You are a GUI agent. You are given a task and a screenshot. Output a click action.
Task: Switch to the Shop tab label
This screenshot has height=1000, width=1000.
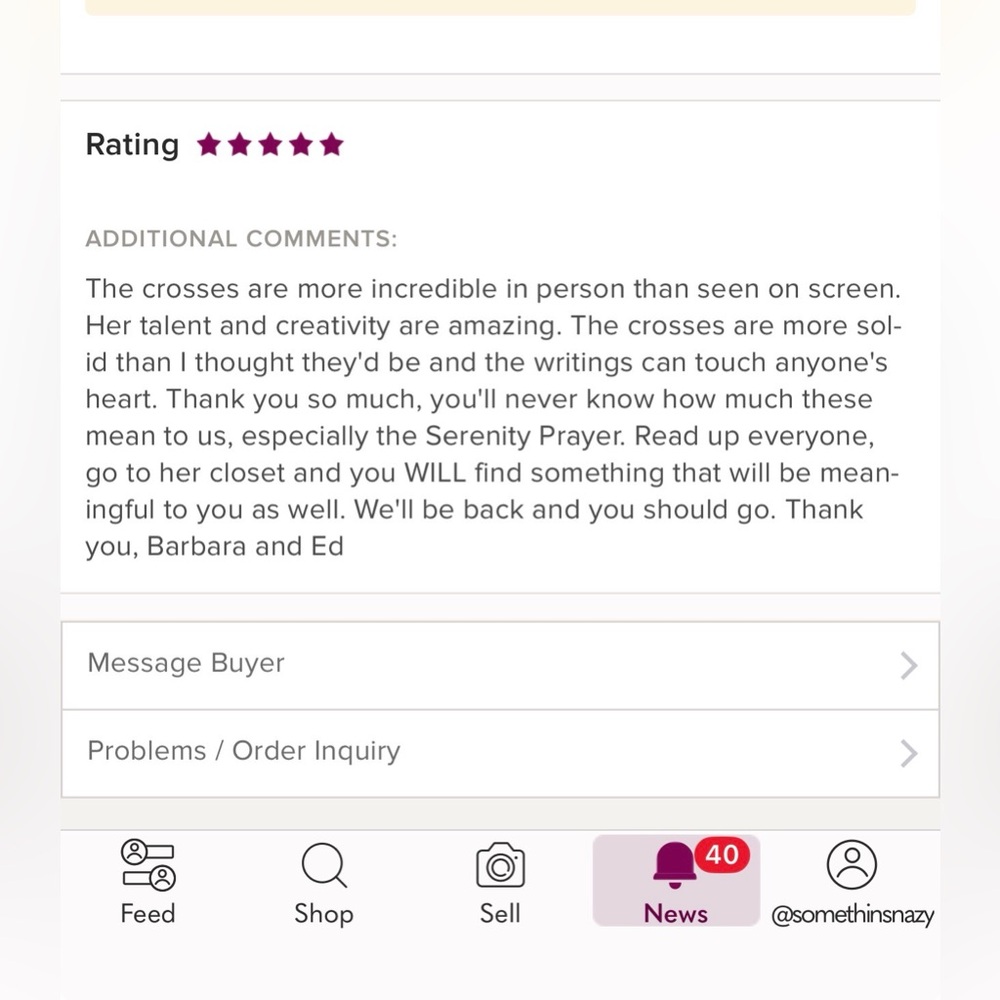pos(324,915)
